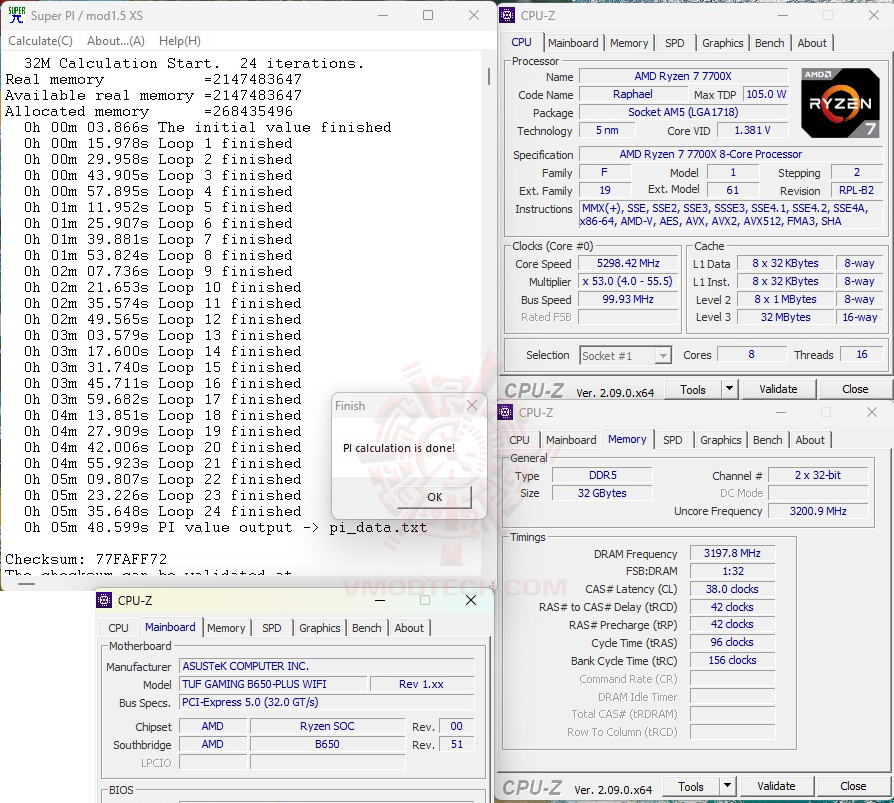This screenshot has height=803, width=894.
Task: Select CPU tab in bottom Mainboard CPU-Z window
Action: pos(118,628)
